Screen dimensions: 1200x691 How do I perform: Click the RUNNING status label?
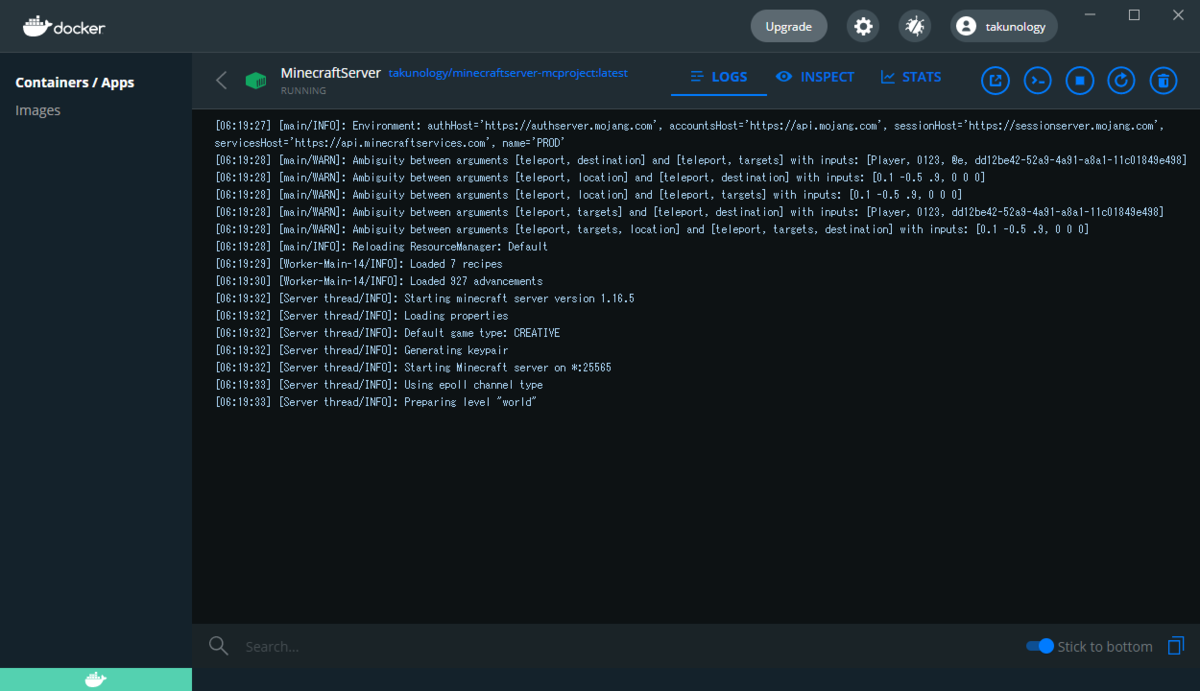point(303,91)
